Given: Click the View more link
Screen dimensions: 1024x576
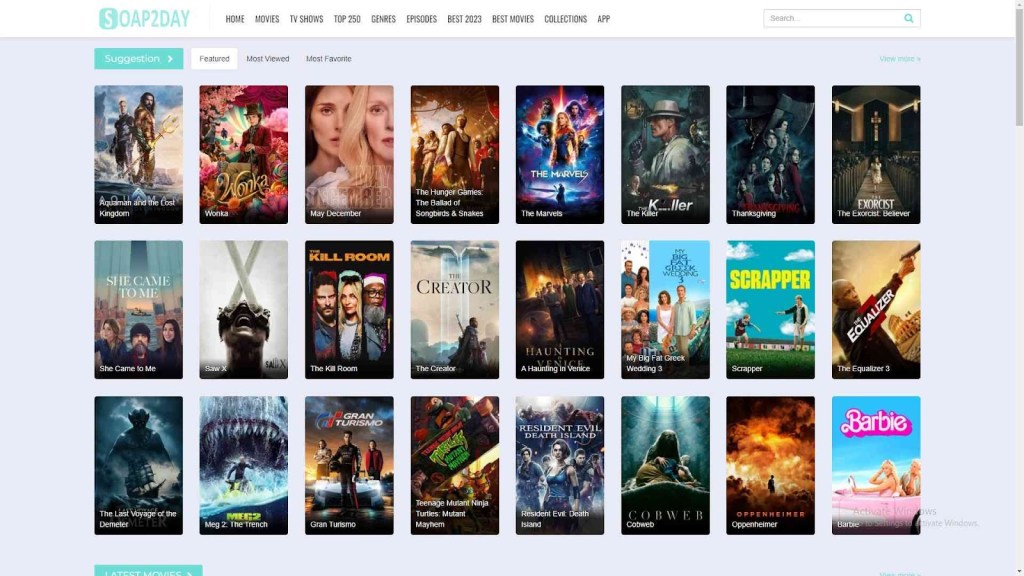Looking at the screenshot, I should (x=899, y=59).
